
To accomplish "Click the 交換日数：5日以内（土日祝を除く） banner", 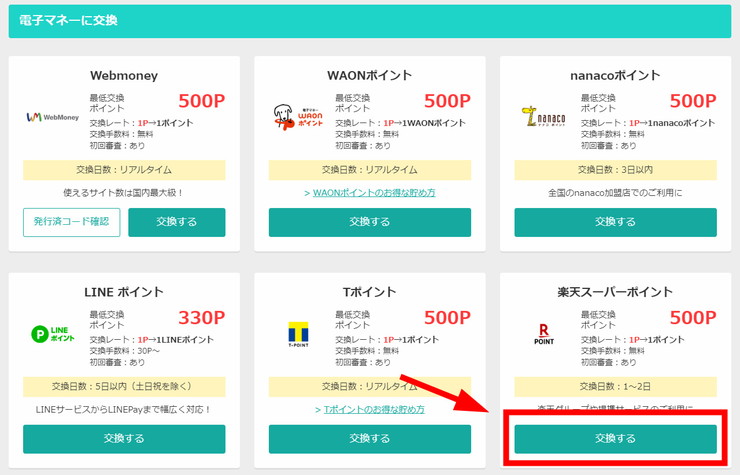I will click(124, 387).
